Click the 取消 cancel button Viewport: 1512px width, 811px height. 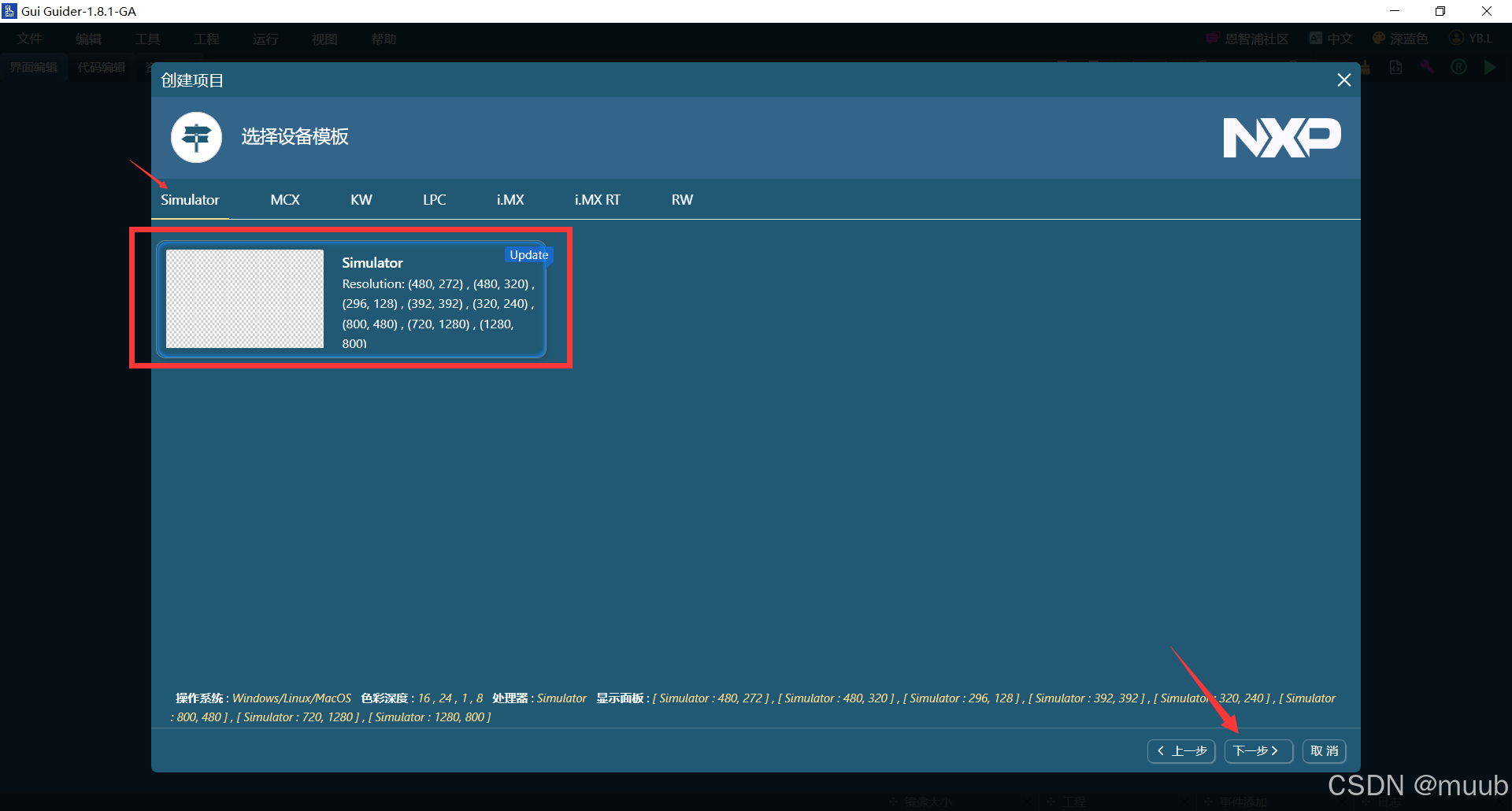[x=1323, y=750]
